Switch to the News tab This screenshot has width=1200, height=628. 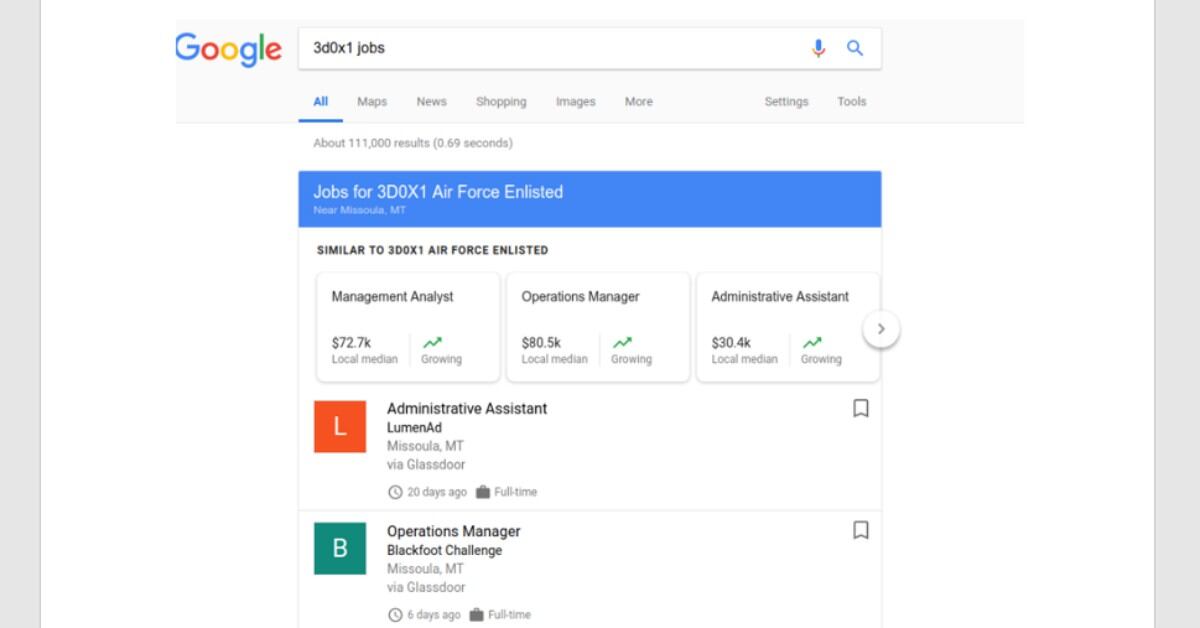[431, 102]
